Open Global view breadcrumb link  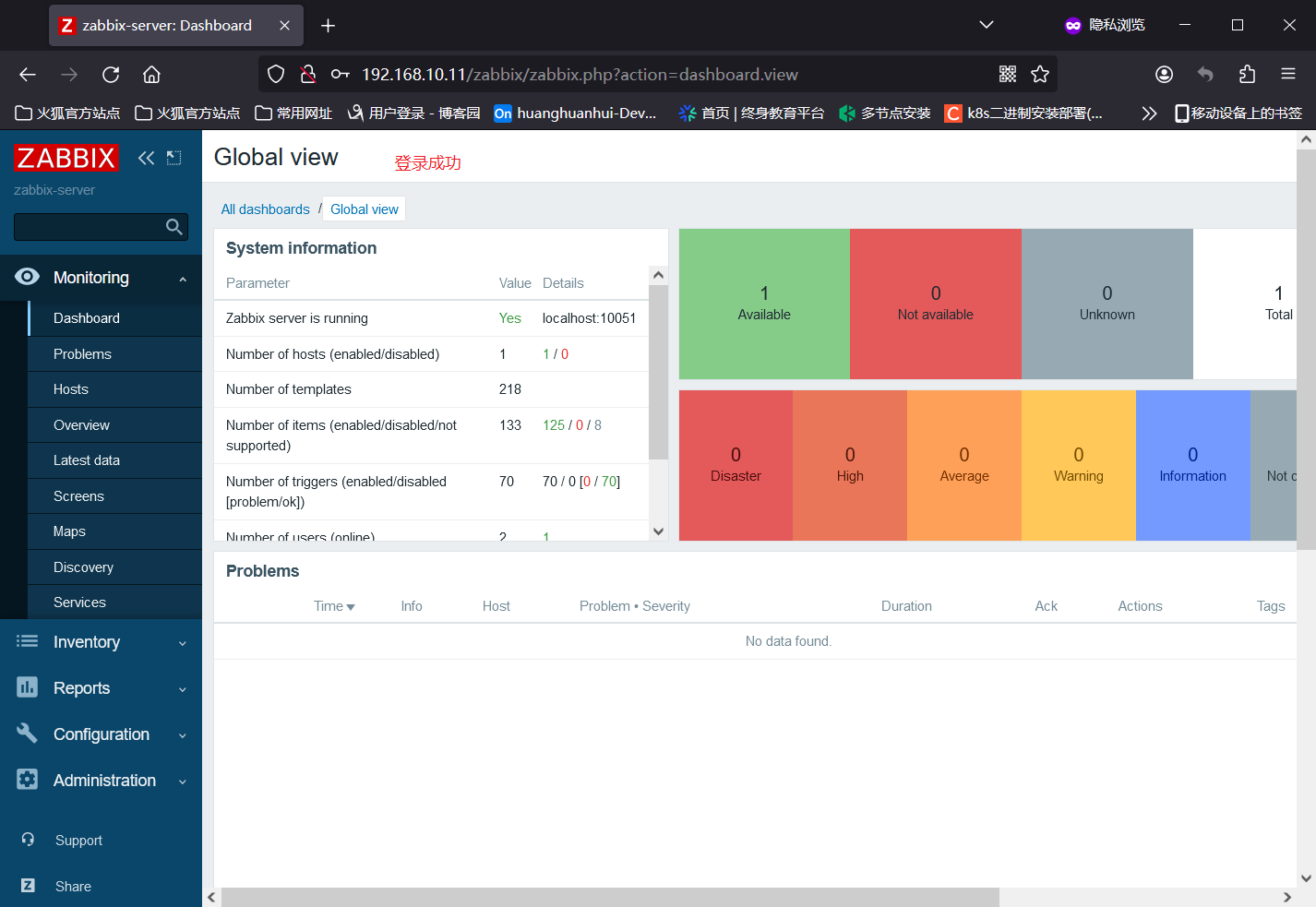365,209
